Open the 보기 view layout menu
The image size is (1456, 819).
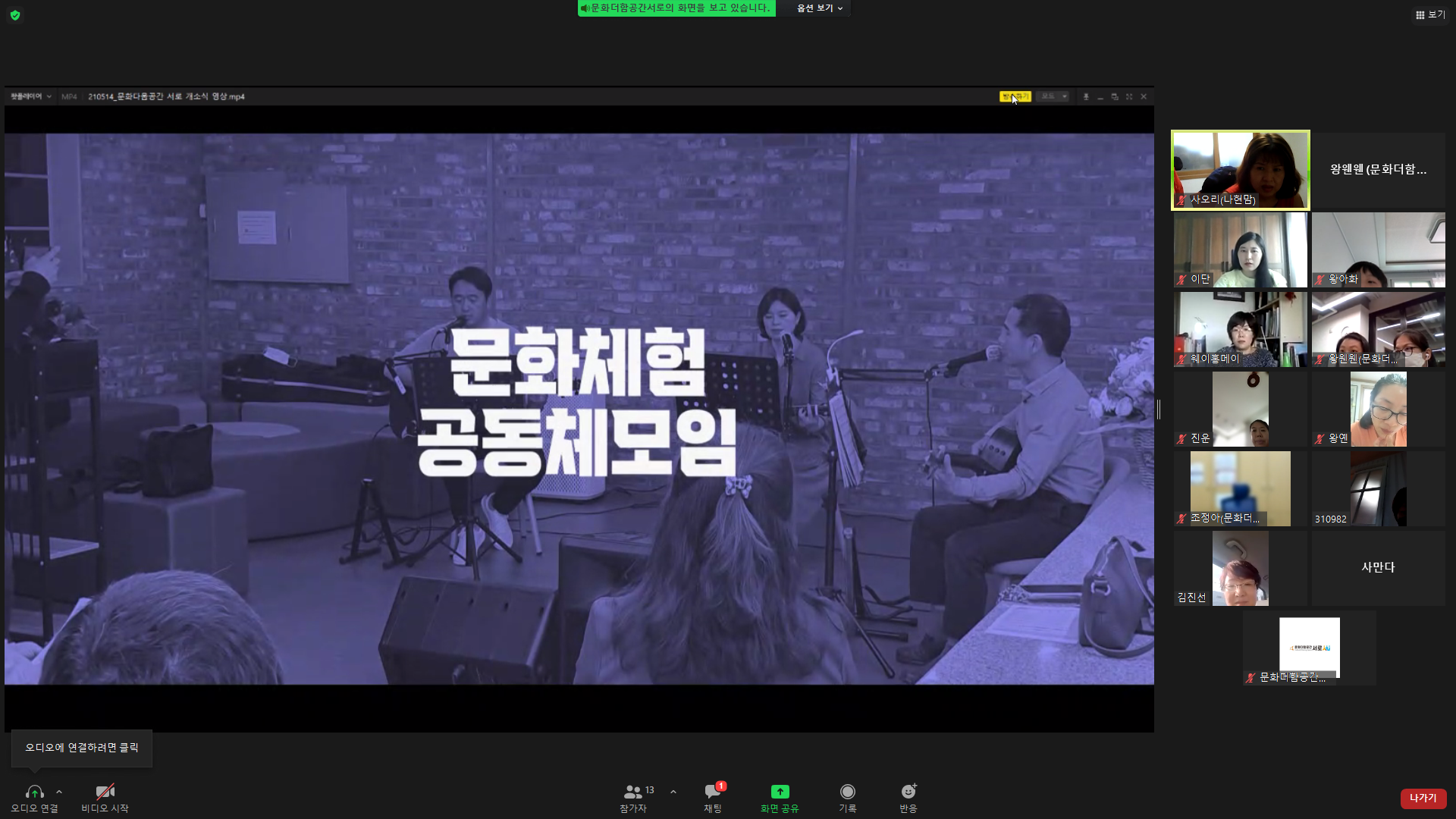[x=1430, y=14]
